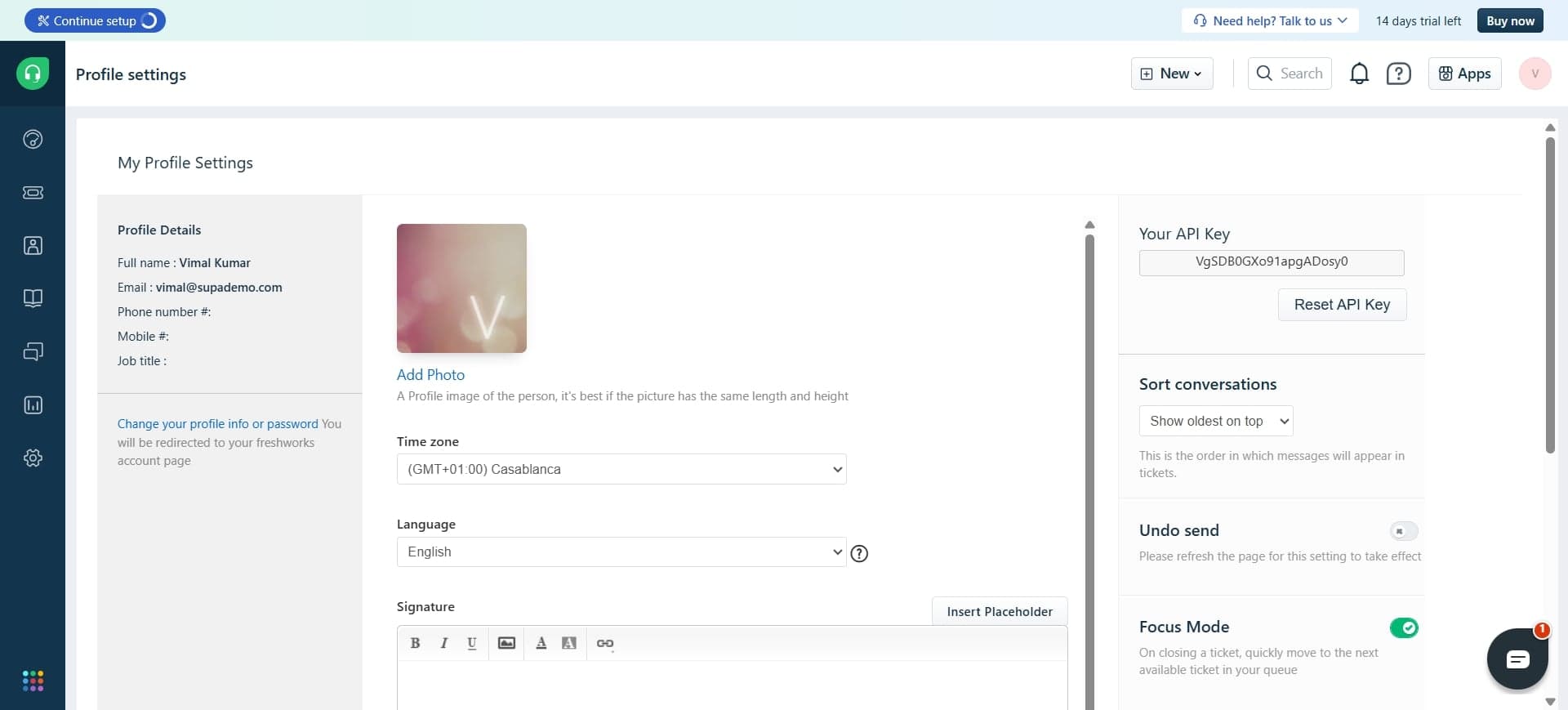This screenshot has width=1568, height=710.
Task: Open the Dashboard icon in sidebar
Action: click(33, 139)
